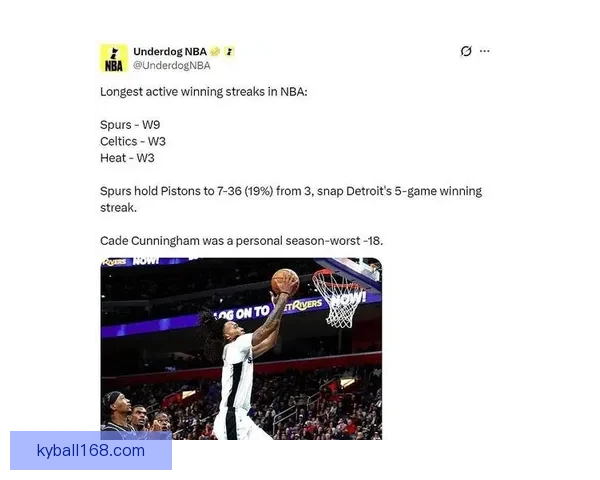Click the gold verified checkmark badge
Image resolution: width=600 pixels, height=480 pixels.
(x=215, y=51)
